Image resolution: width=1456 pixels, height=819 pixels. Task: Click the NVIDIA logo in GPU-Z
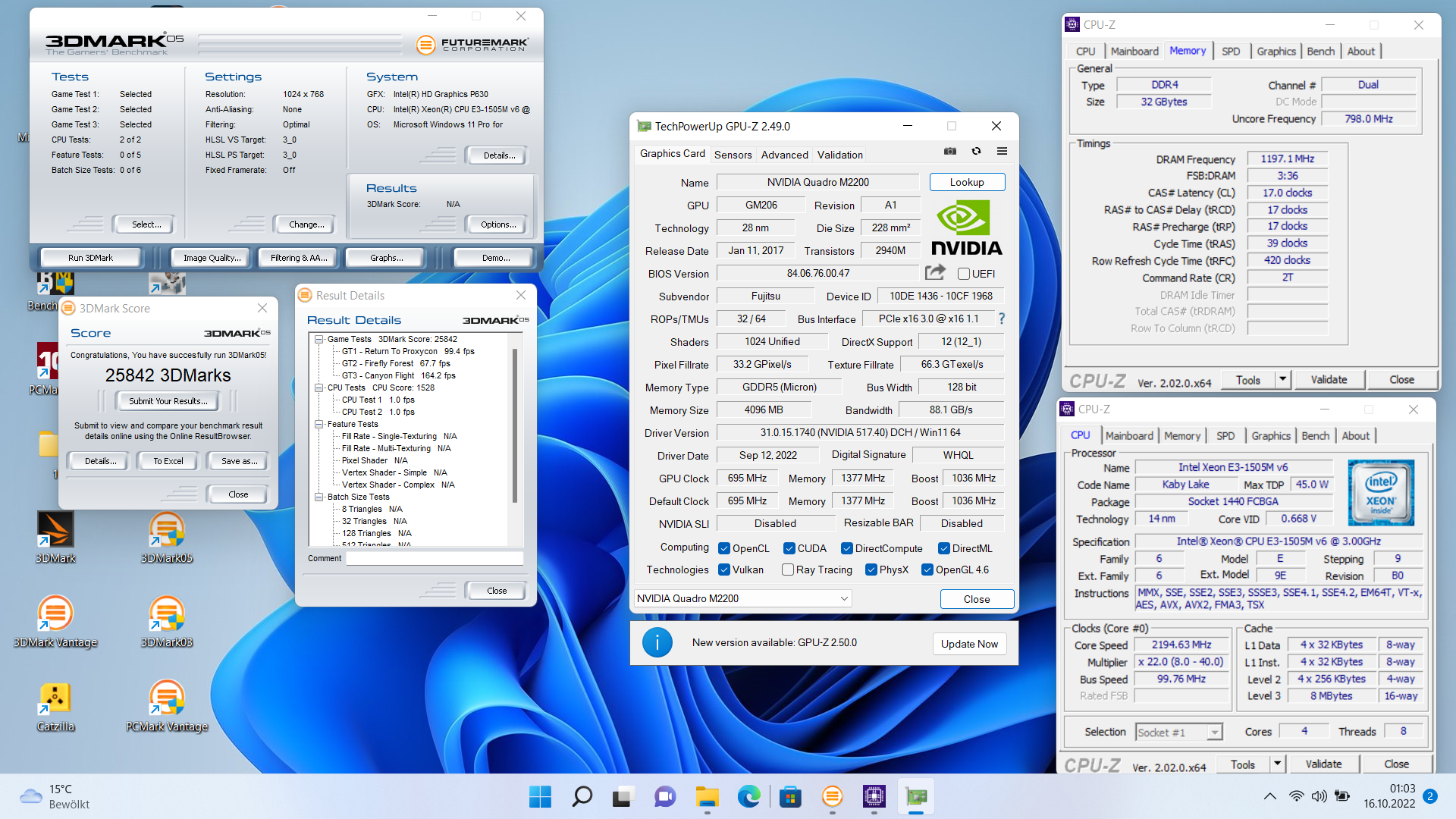[966, 227]
